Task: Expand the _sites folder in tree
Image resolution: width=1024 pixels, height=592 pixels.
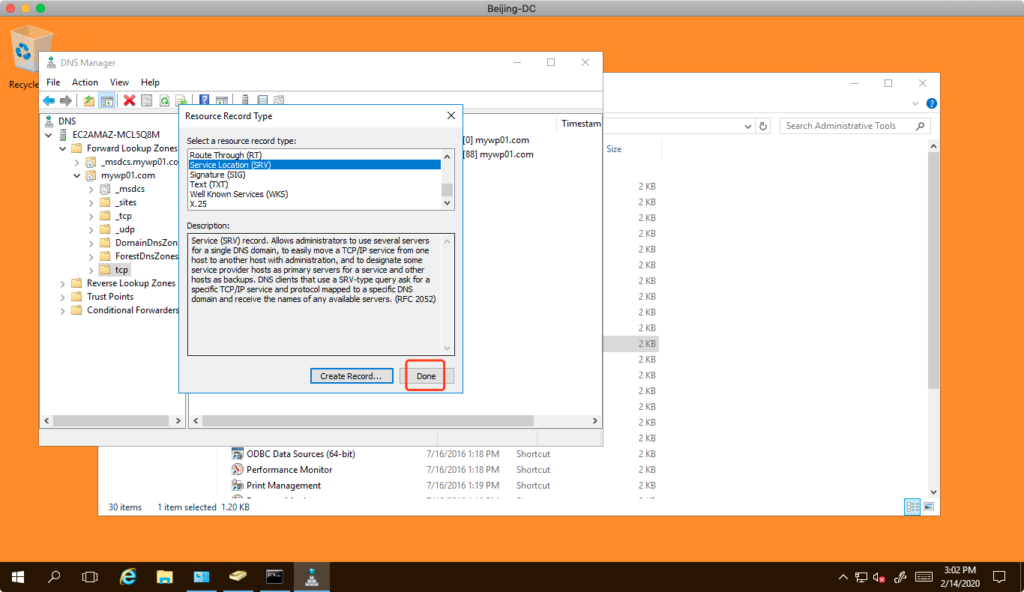Action: 91,202
